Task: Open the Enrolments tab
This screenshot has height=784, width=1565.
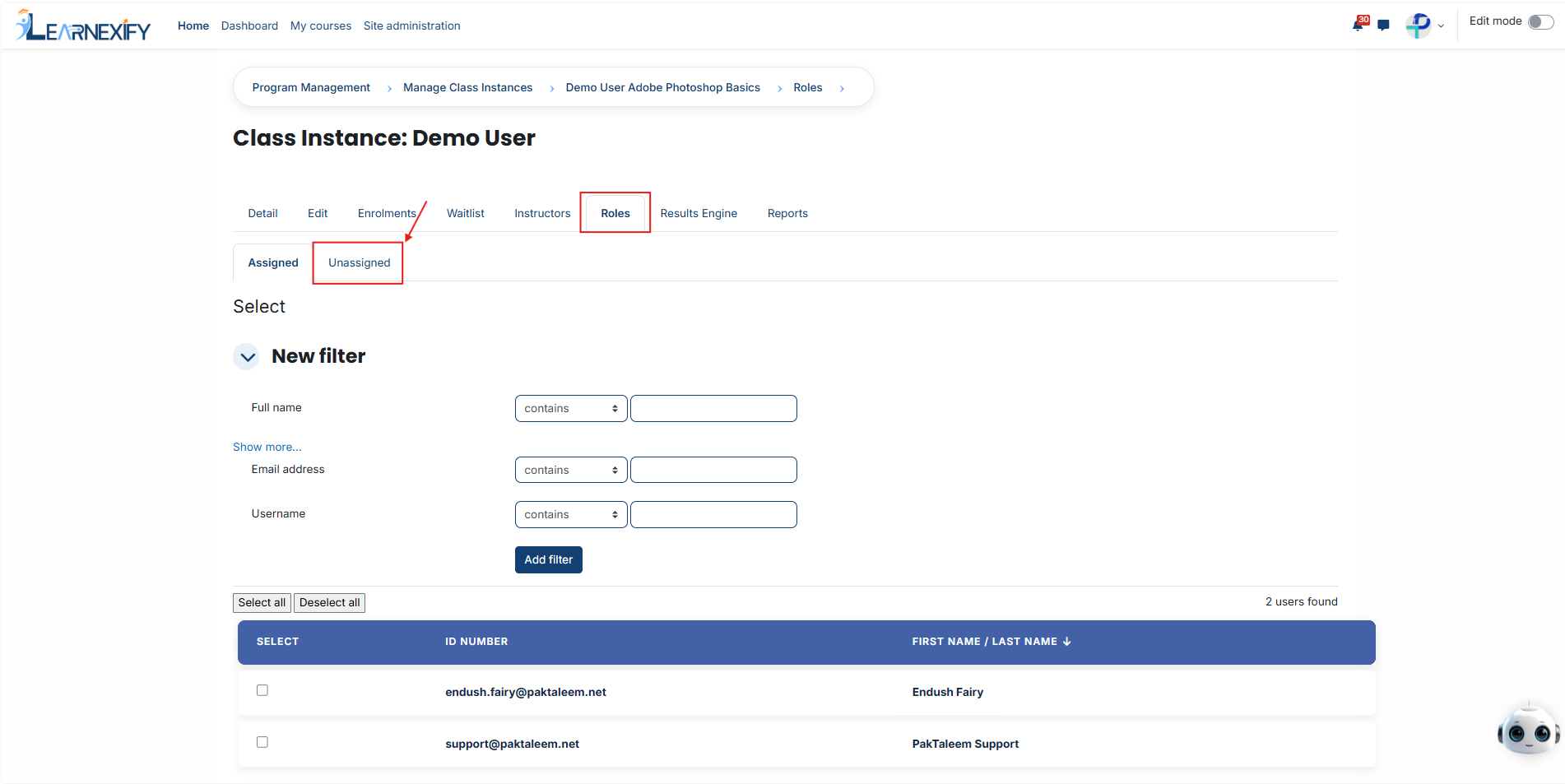Action: coord(387,214)
